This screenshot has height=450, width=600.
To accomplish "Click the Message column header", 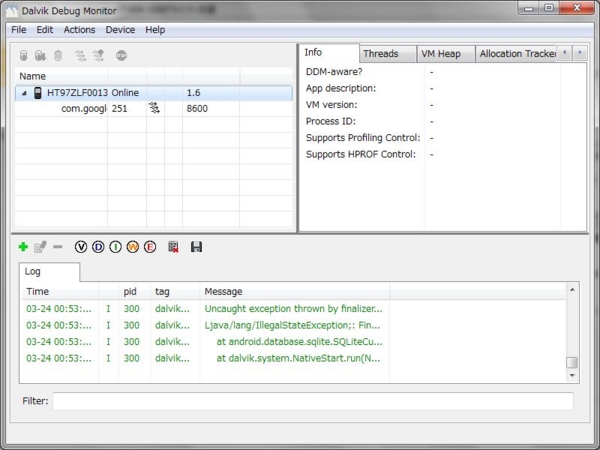I will tap(295, 292).
